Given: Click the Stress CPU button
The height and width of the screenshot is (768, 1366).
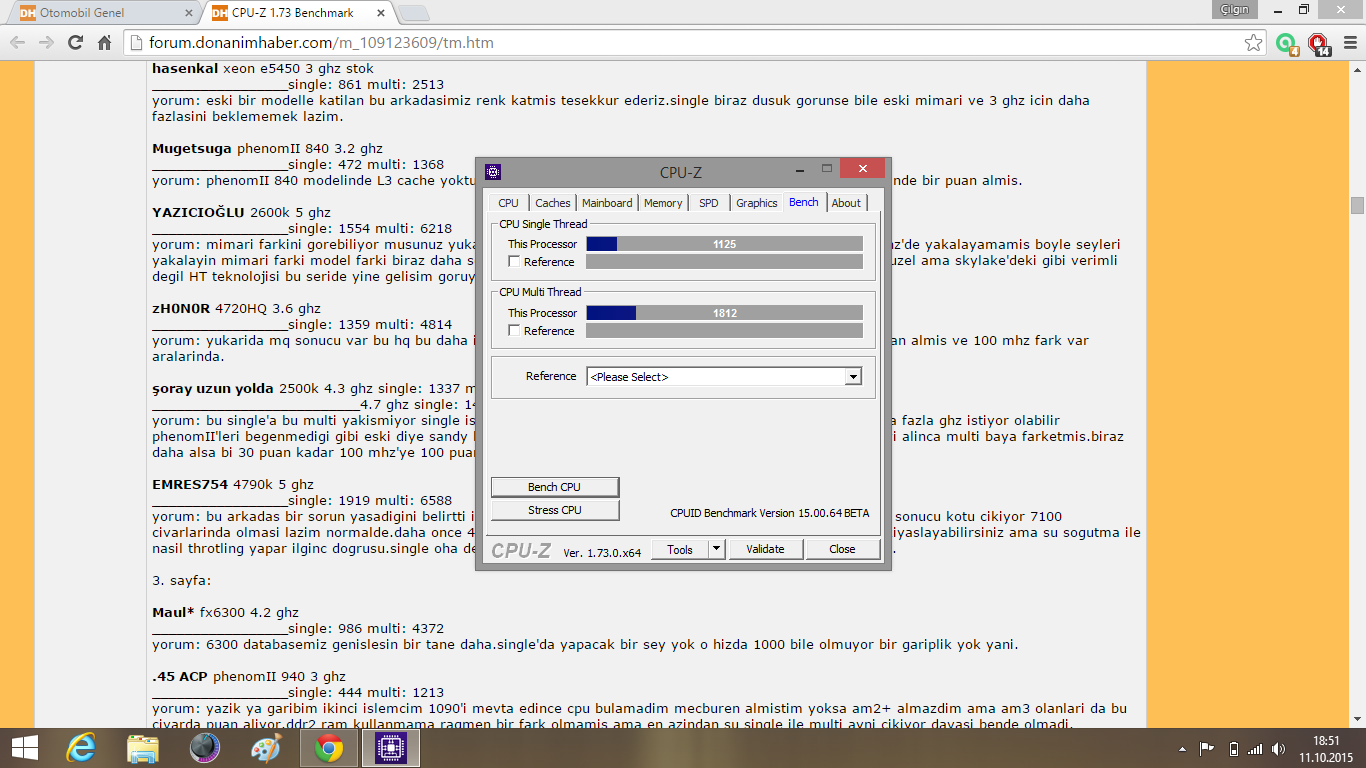Looking at the screenshot, I should [555, 510].
